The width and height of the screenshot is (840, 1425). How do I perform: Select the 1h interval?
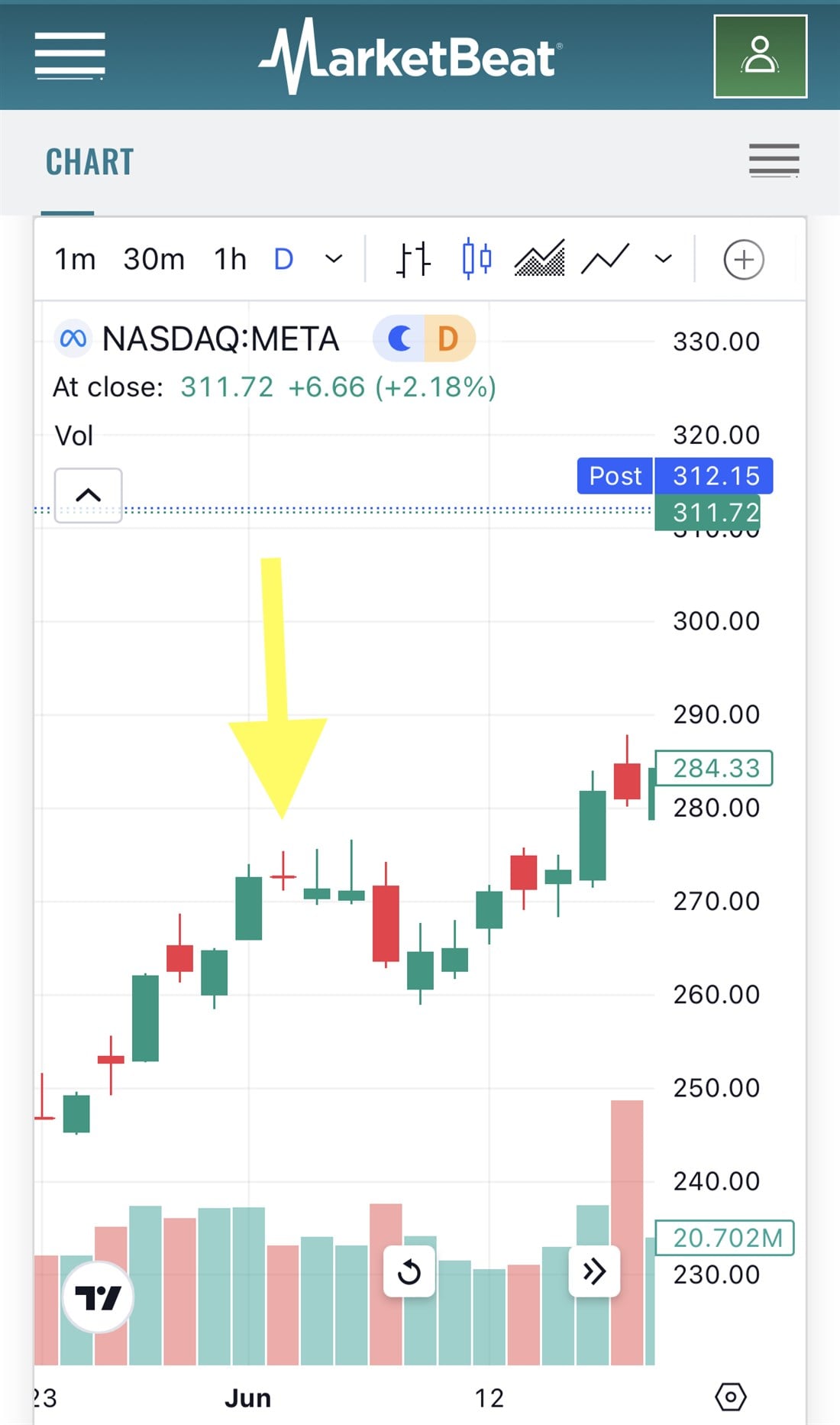click(x=230, y=260)
